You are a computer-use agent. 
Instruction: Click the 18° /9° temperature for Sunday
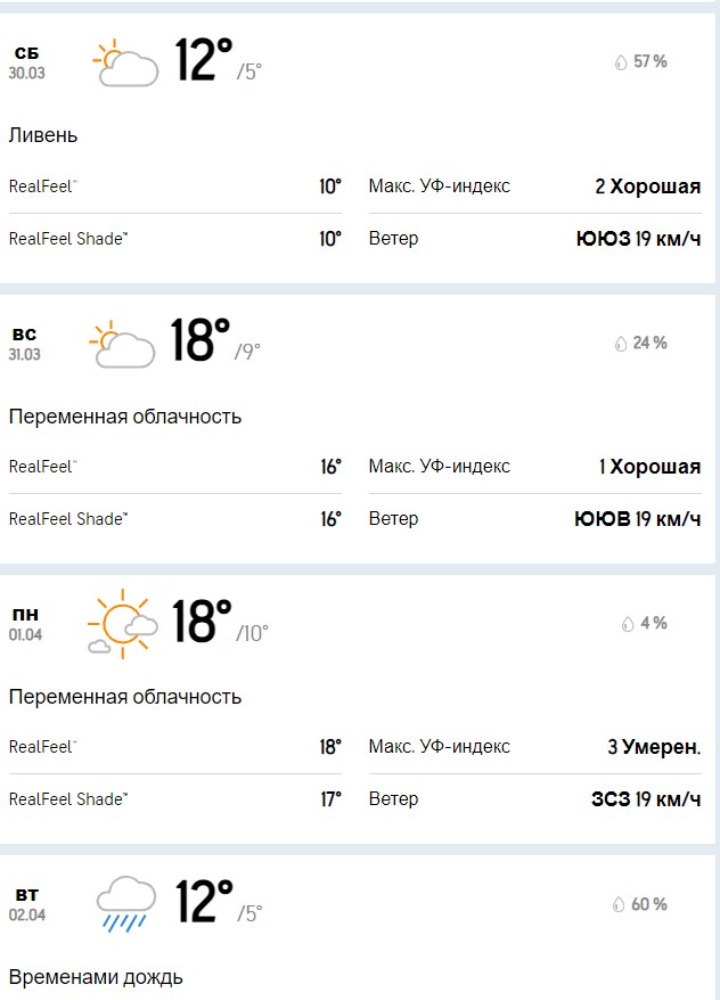216,341
